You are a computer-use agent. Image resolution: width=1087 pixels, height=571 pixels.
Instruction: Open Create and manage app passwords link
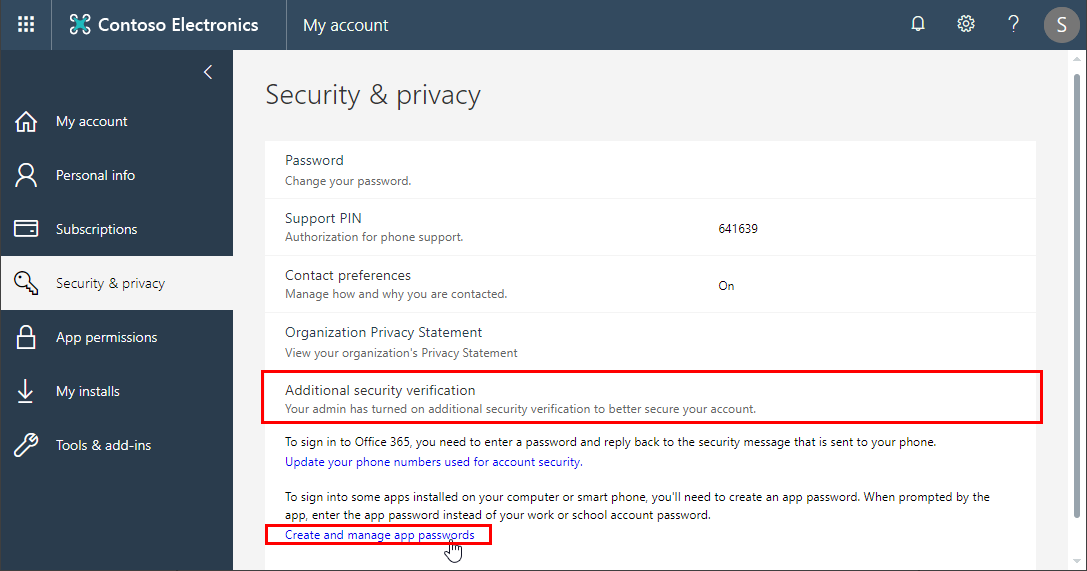(x=379, y=536)
